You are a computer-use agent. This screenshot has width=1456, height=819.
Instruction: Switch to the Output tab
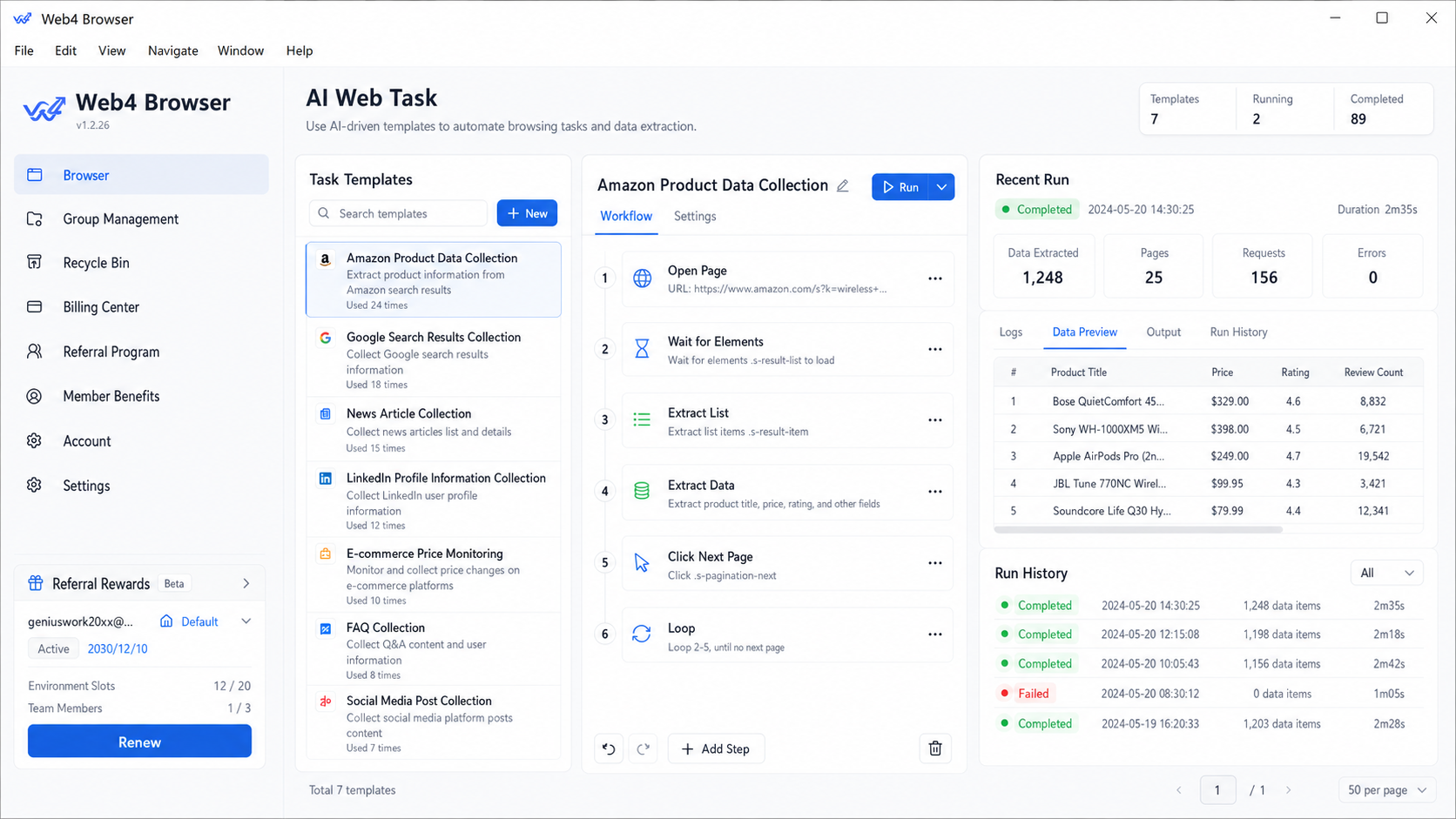tap(1163, 332)
